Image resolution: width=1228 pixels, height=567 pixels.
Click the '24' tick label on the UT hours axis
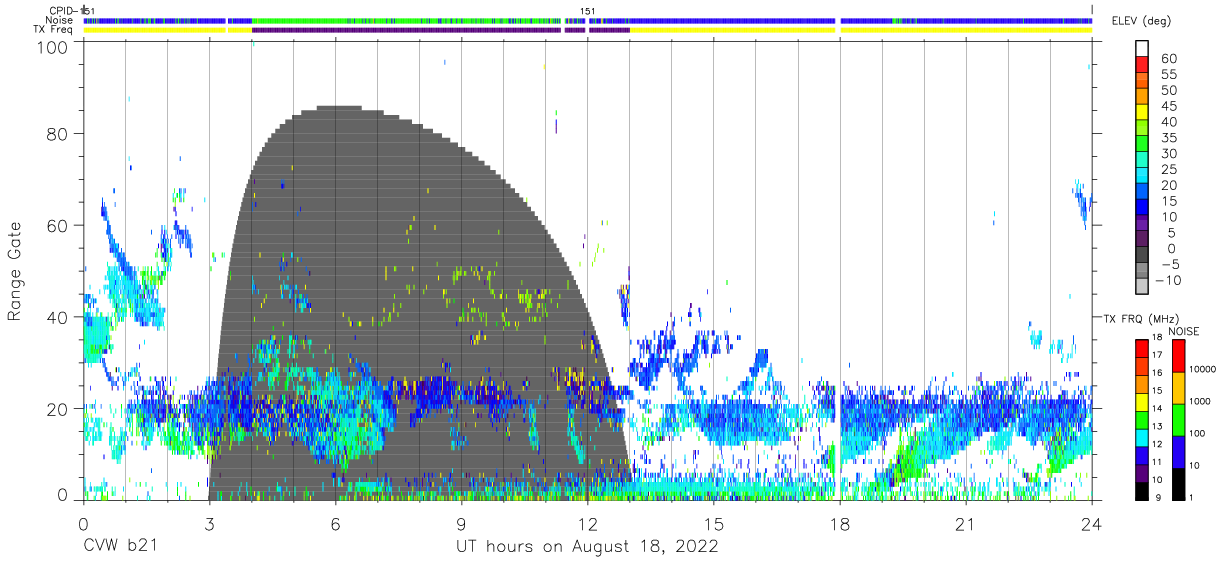tap(1092, 524)
